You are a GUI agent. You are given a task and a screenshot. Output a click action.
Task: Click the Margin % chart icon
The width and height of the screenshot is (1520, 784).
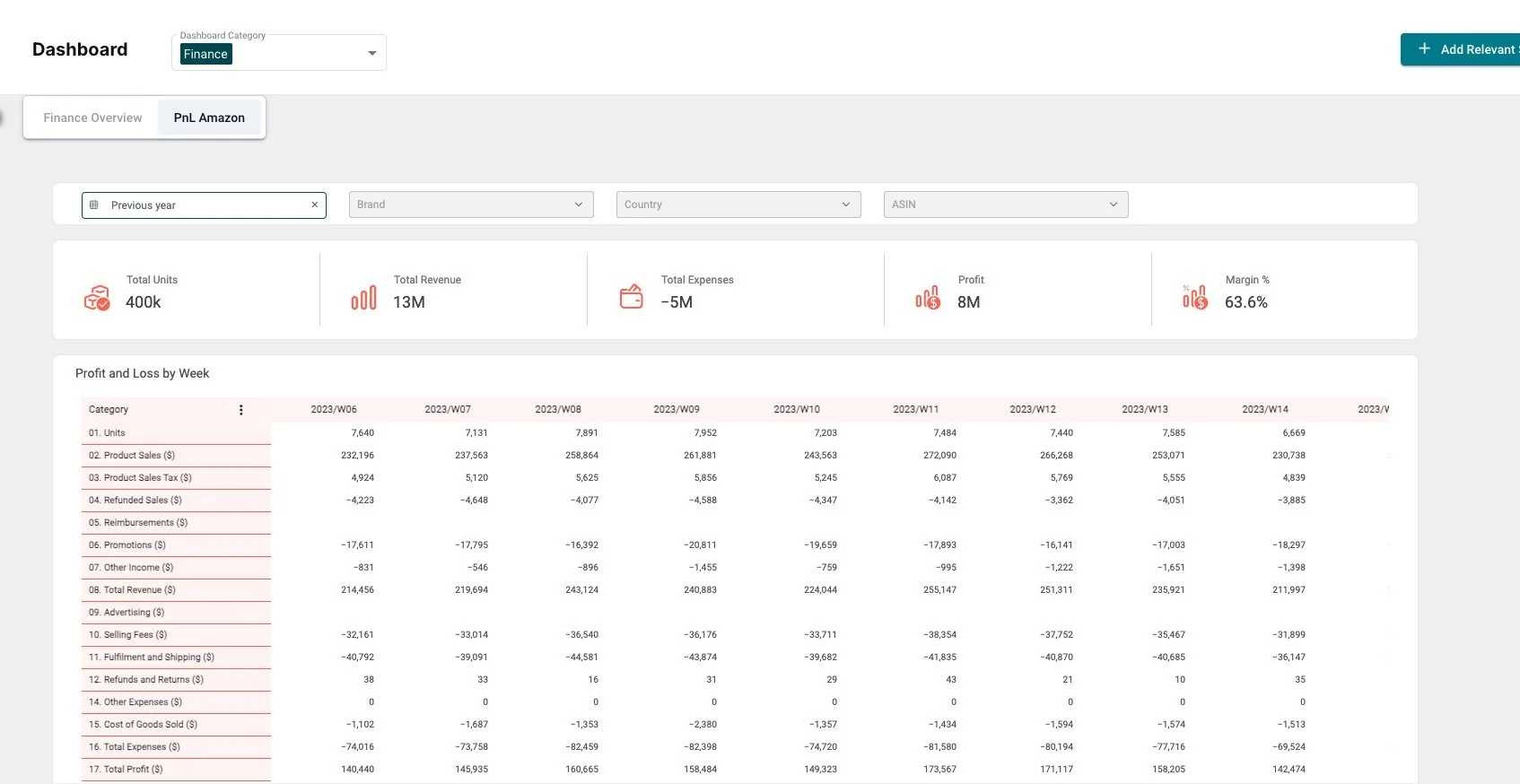tap(1195, 297)
